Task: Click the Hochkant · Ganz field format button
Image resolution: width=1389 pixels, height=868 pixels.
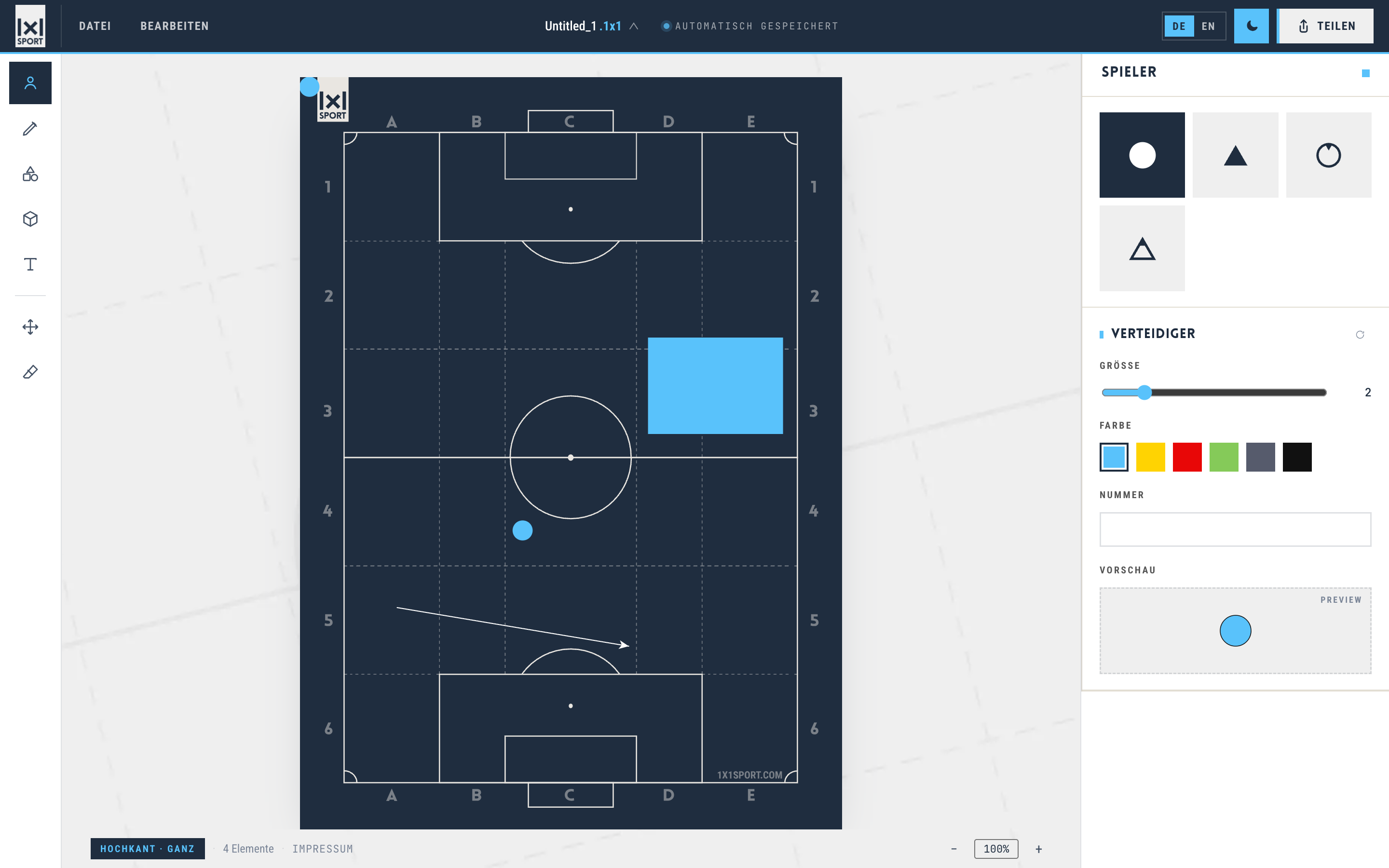Action: [148, 849]
